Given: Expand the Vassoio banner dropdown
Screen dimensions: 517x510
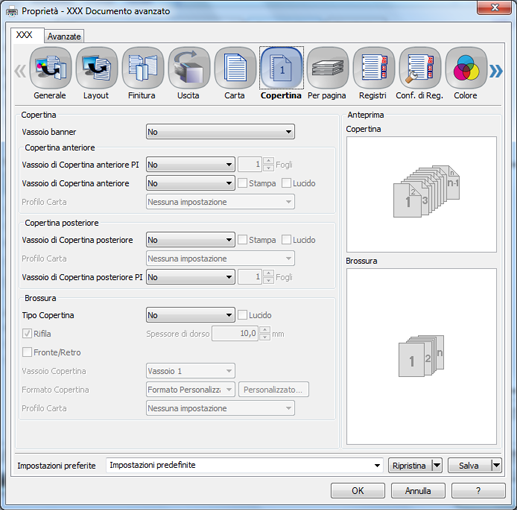Looking at the screenshot, I should click(x=220, y=132).
